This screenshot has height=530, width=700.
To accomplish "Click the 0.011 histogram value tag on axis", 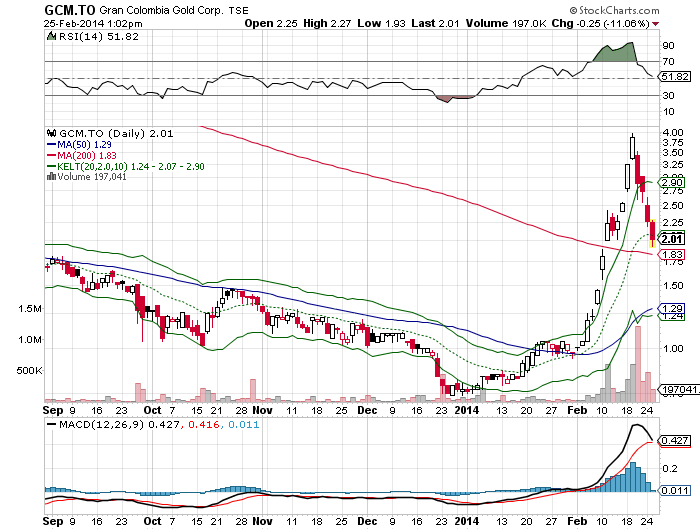I will [x=674, y=491].
